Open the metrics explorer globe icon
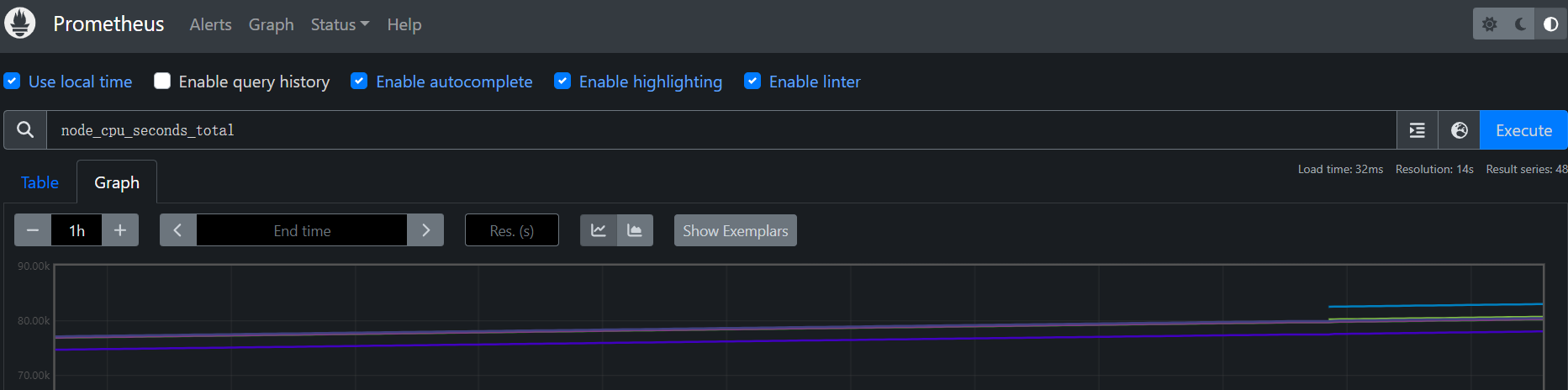 point(1460,130)
